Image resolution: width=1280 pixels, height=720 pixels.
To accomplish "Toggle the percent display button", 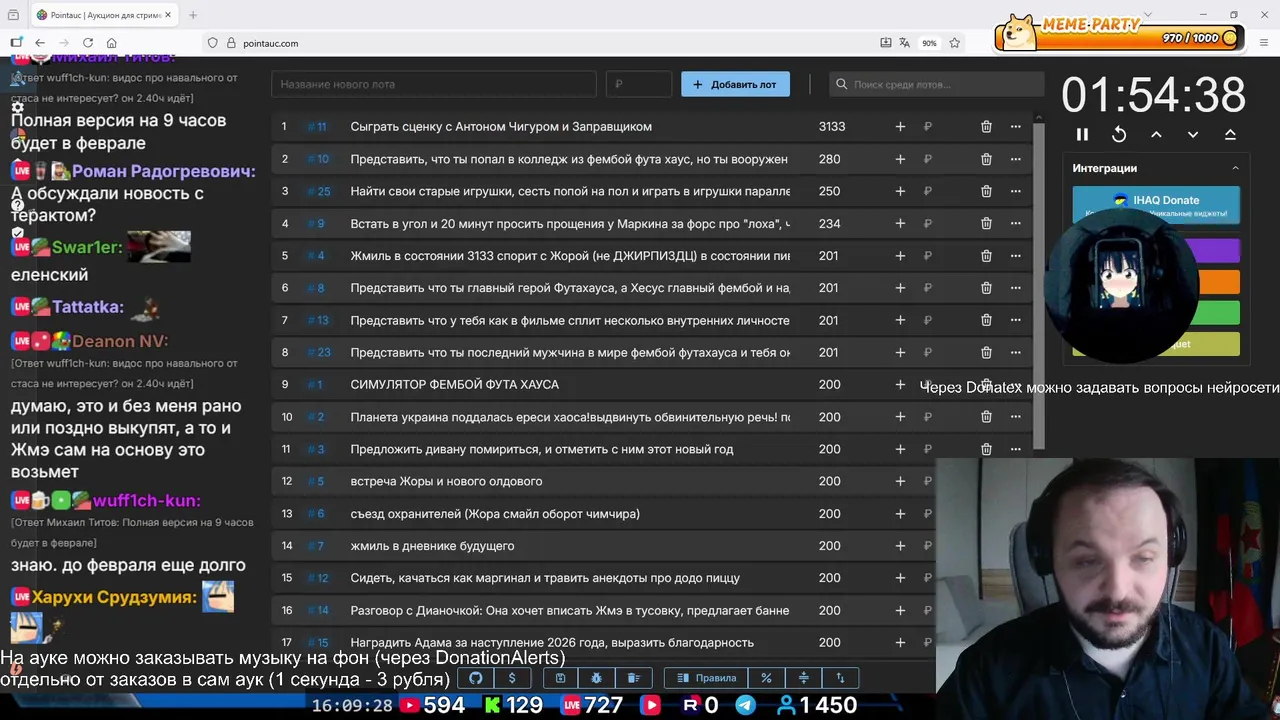I will 766,678.
